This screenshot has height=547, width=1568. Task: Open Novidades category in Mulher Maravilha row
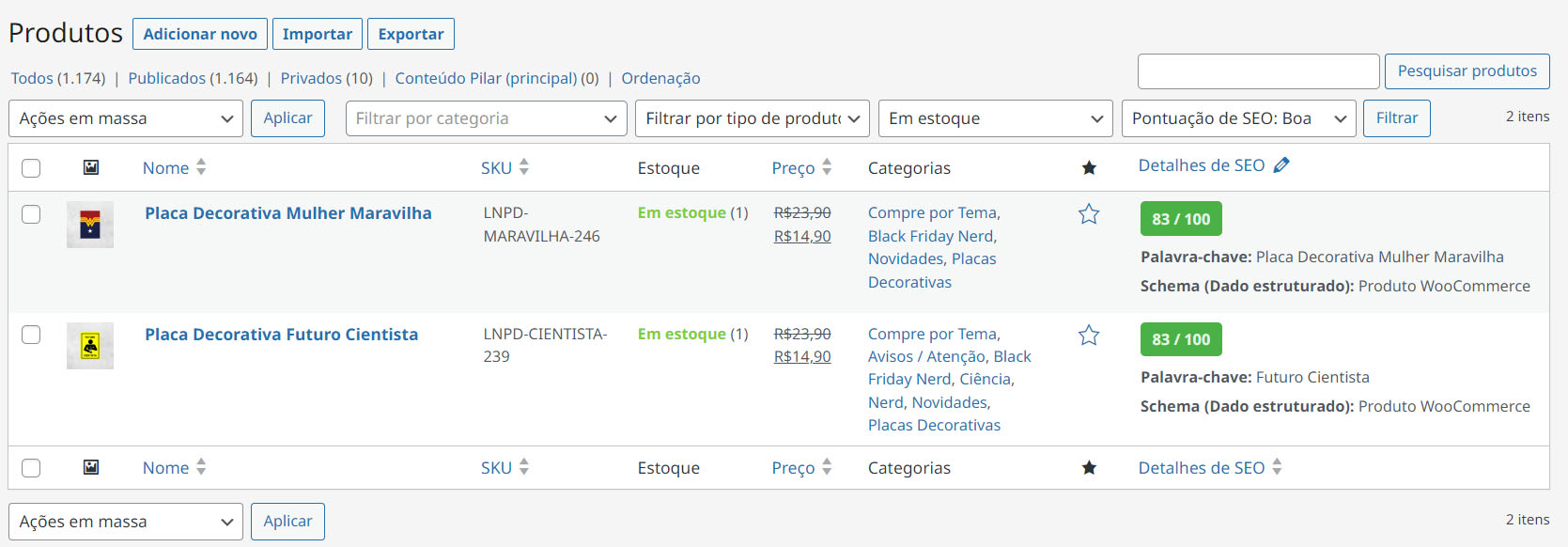coord(906,258)
